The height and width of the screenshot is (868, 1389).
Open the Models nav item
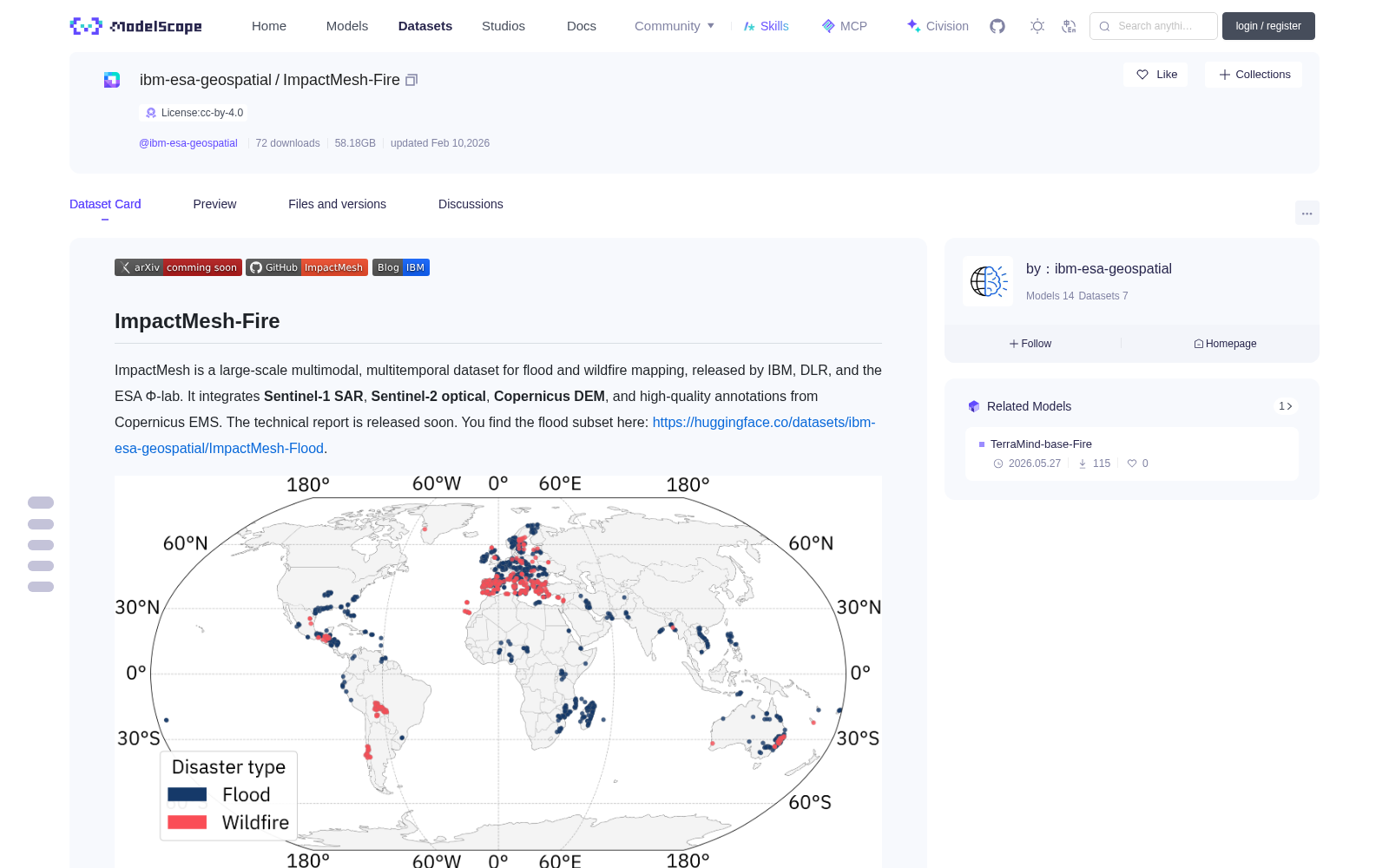coord(347,26)
